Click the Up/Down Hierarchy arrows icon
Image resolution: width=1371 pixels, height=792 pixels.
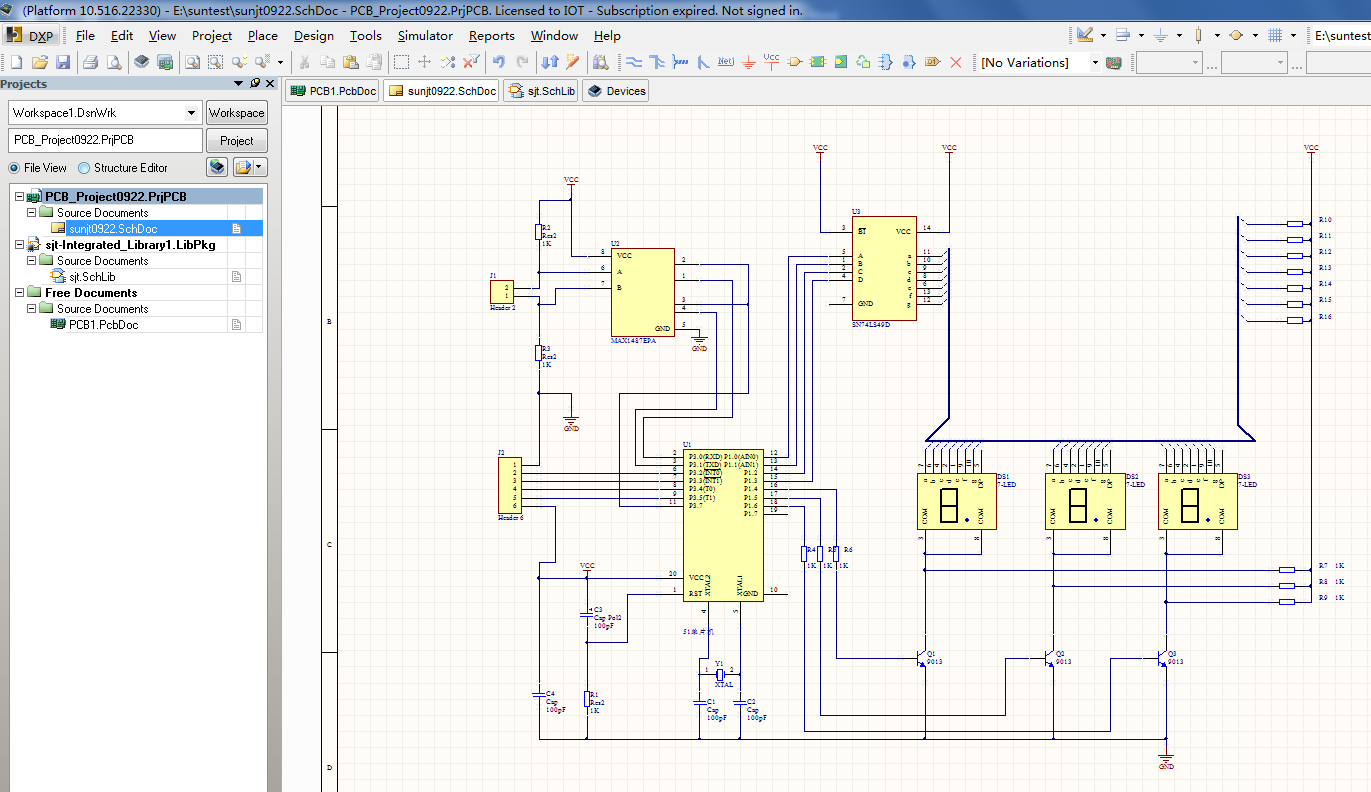point(549,62)
